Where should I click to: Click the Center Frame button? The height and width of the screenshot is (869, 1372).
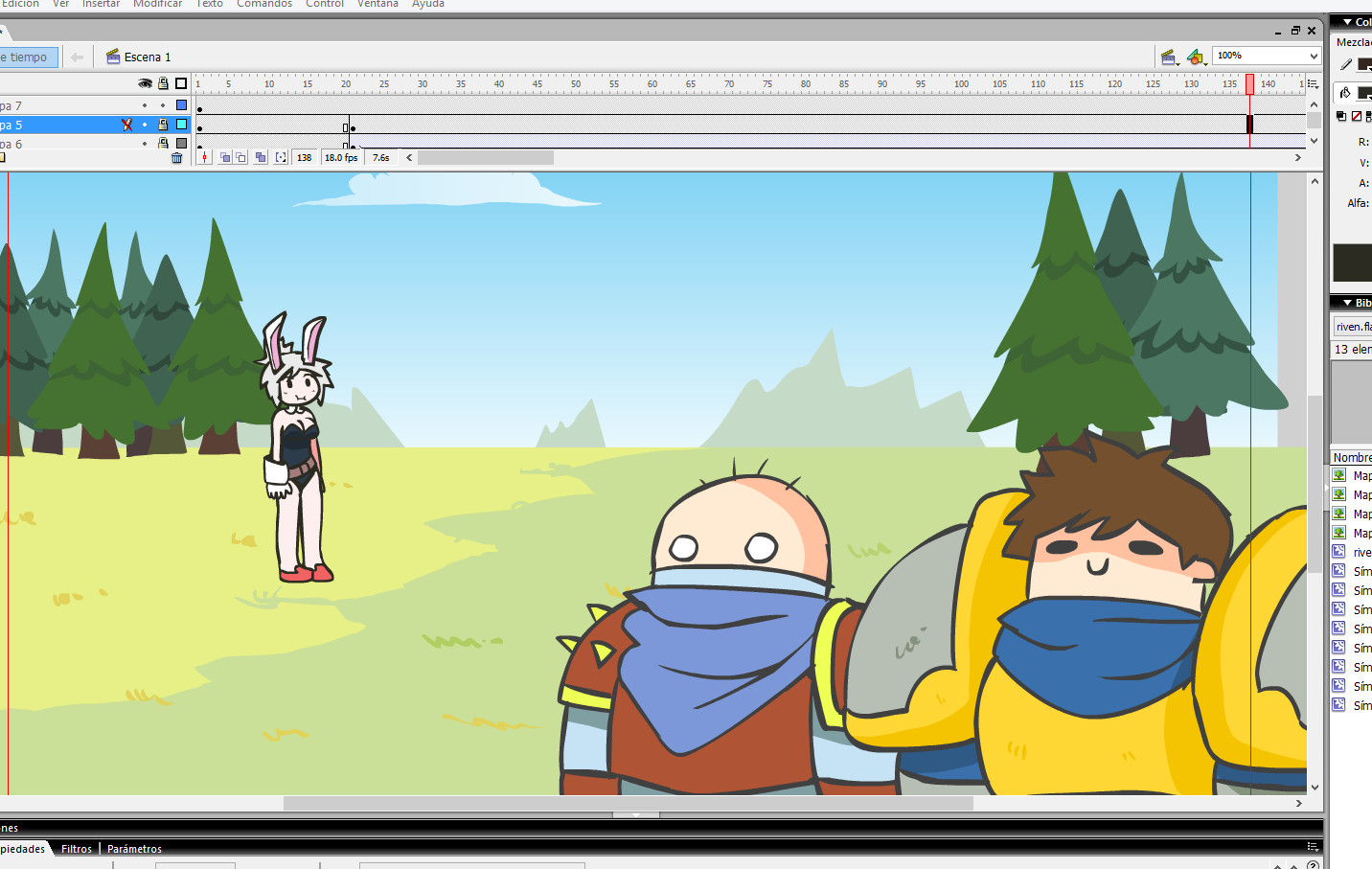click(205, 158)
